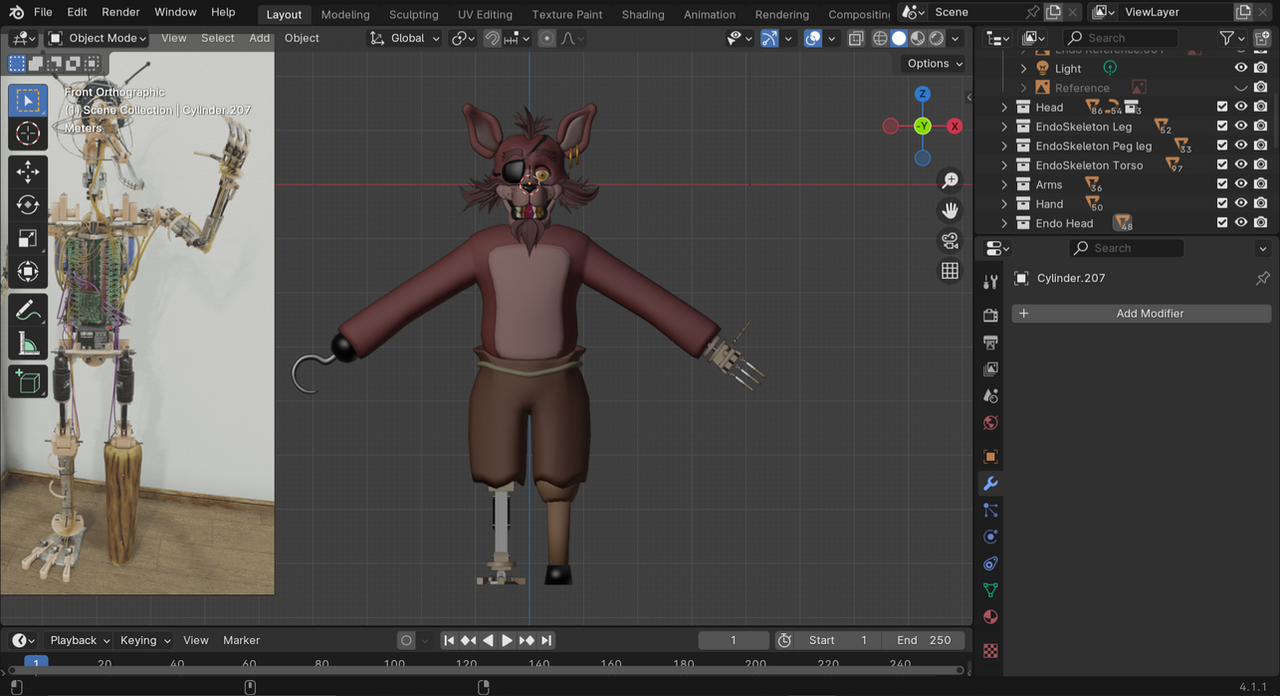The width and height of the screenshot is (1280, 696).
Task: Toggle proportional editing button
Action: coord(546,38)
